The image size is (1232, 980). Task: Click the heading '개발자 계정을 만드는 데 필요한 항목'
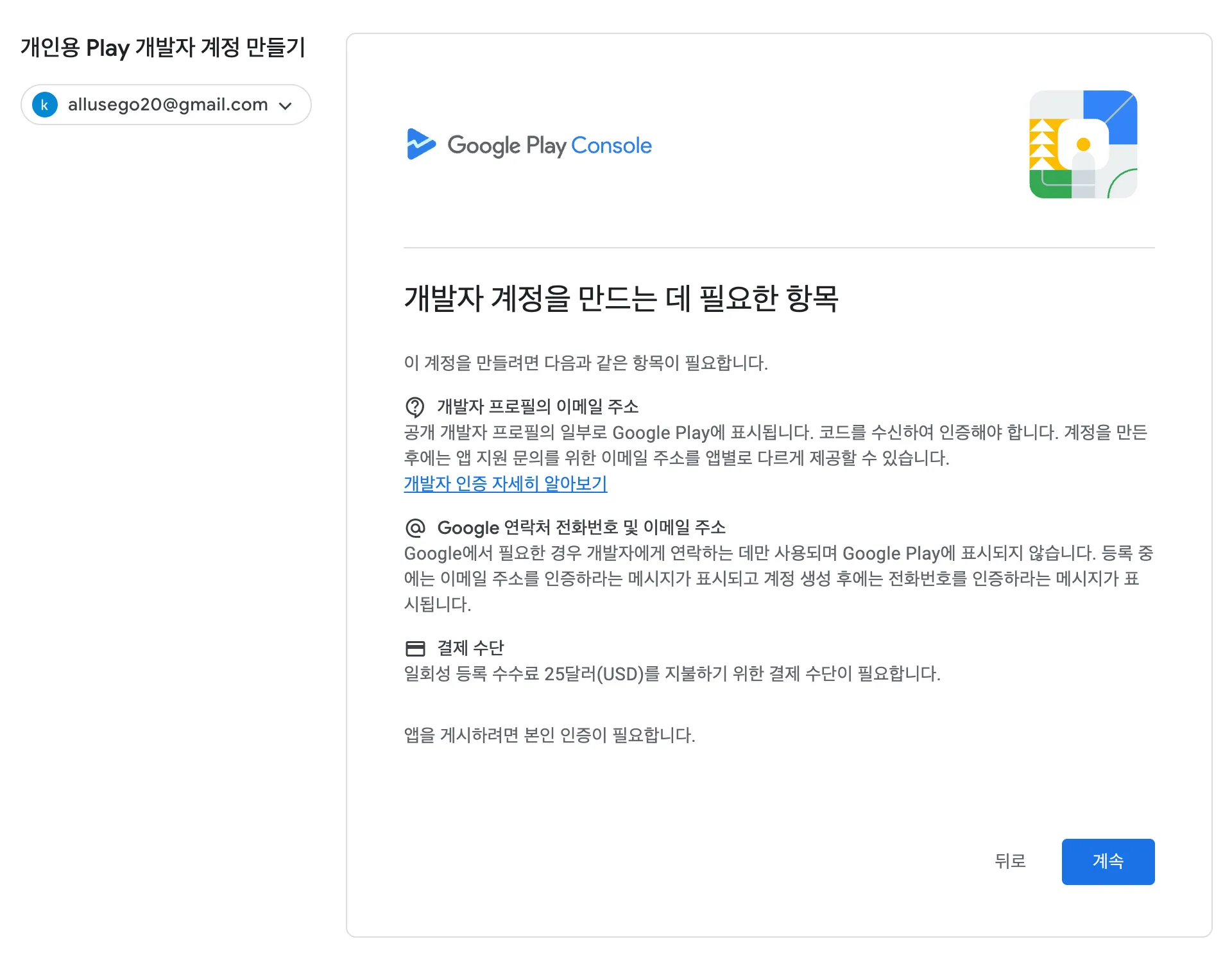pos(620,298)
